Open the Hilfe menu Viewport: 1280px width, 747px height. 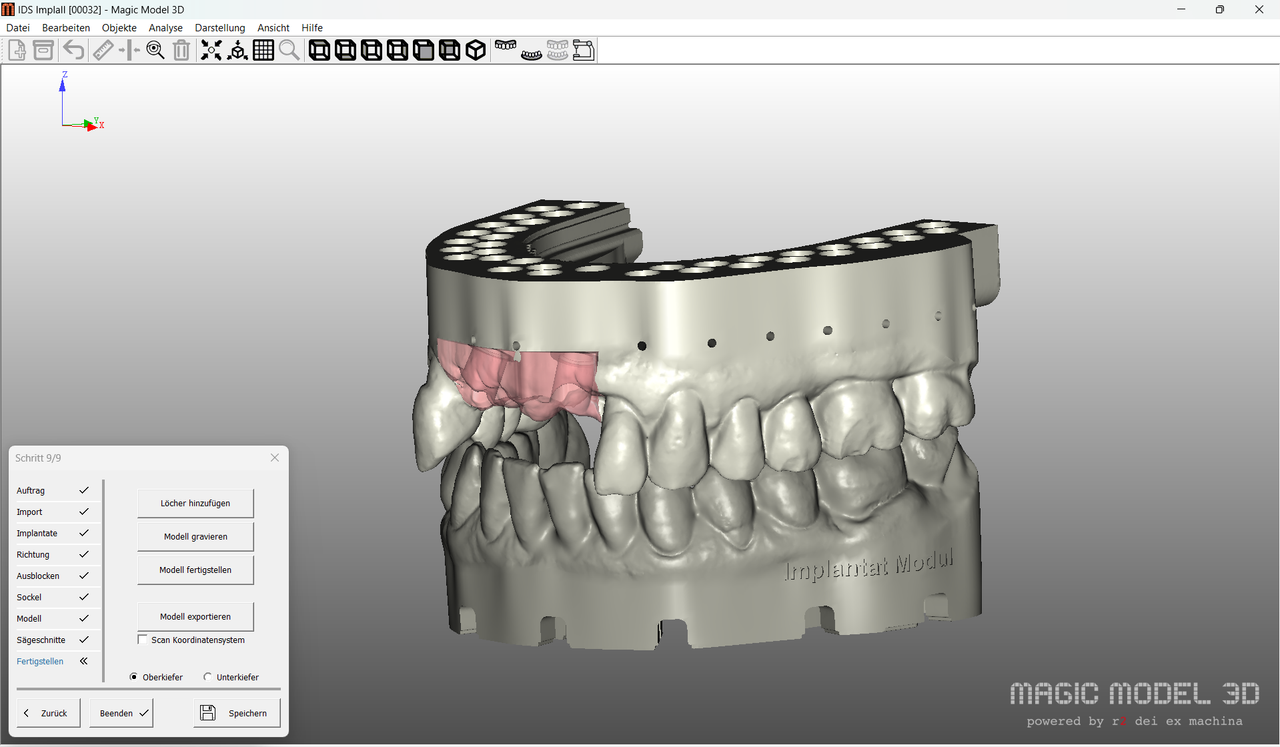click(312, 28)
